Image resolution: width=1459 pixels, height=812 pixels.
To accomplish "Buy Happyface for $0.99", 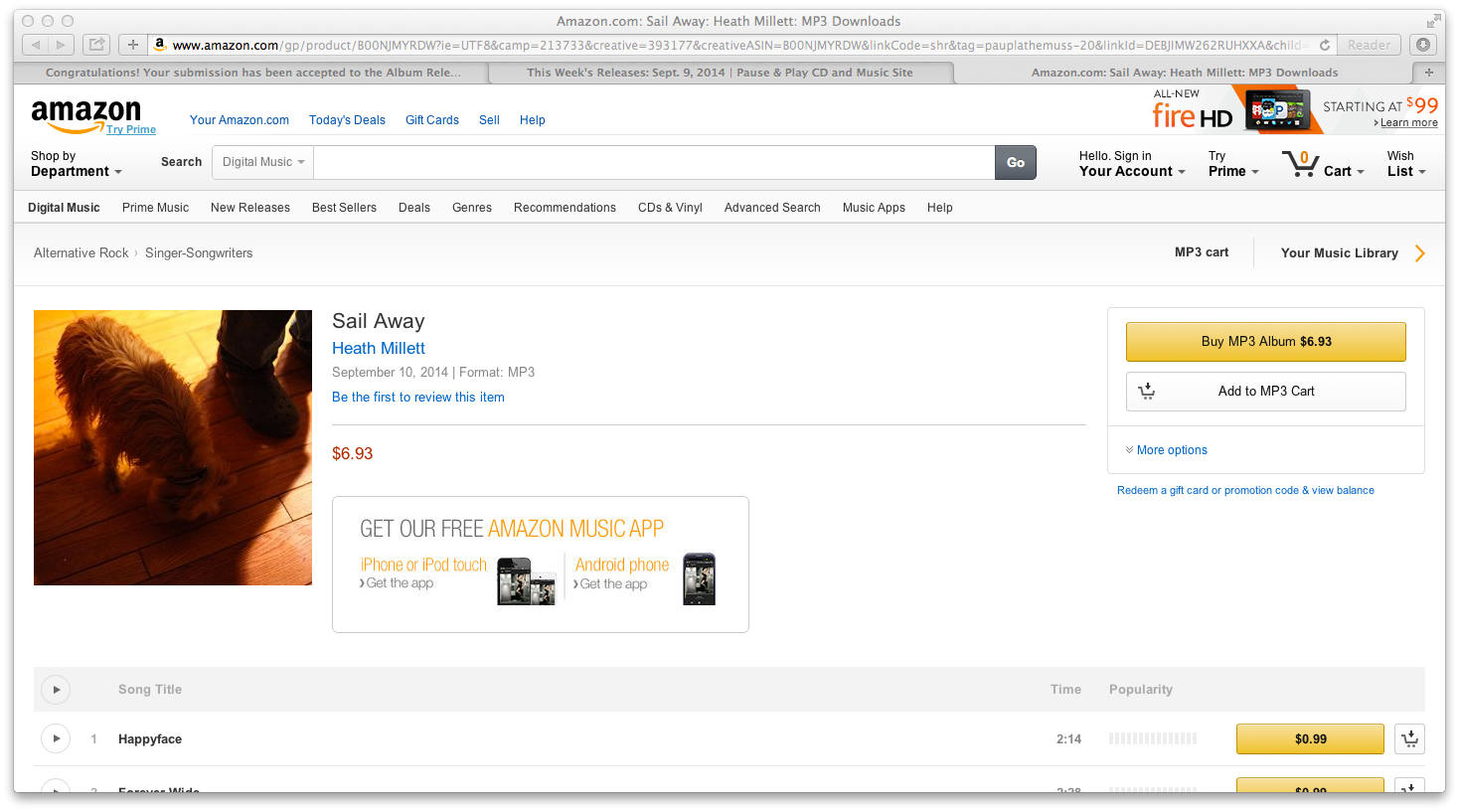I will pyautogui.click(x=1310, y=738).
